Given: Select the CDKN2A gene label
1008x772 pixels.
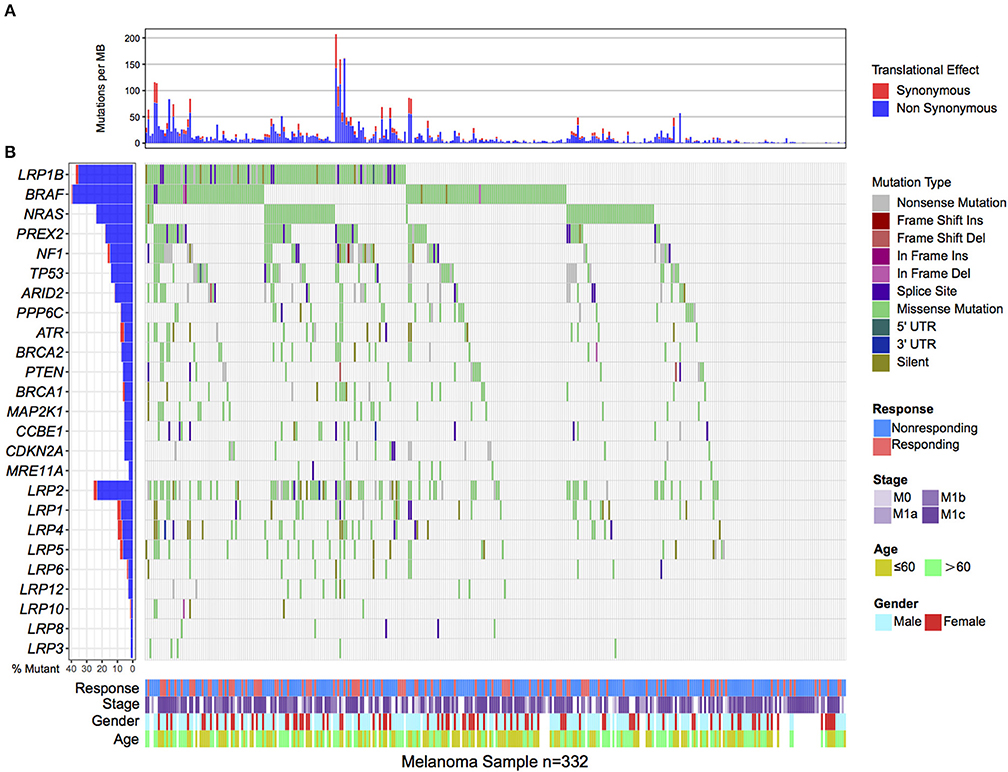Looking at the screenshot, I should [x=35, y=451].
